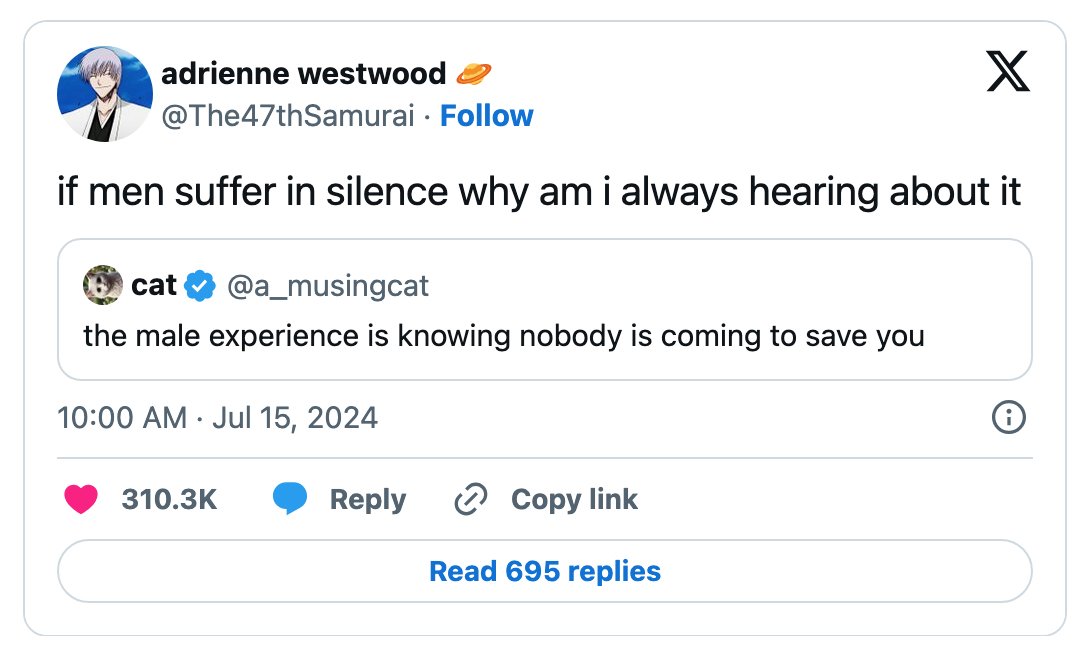This screenshot has width=1087, height=656.
Task: Like the tweet with heart icon
Action: 81,499
